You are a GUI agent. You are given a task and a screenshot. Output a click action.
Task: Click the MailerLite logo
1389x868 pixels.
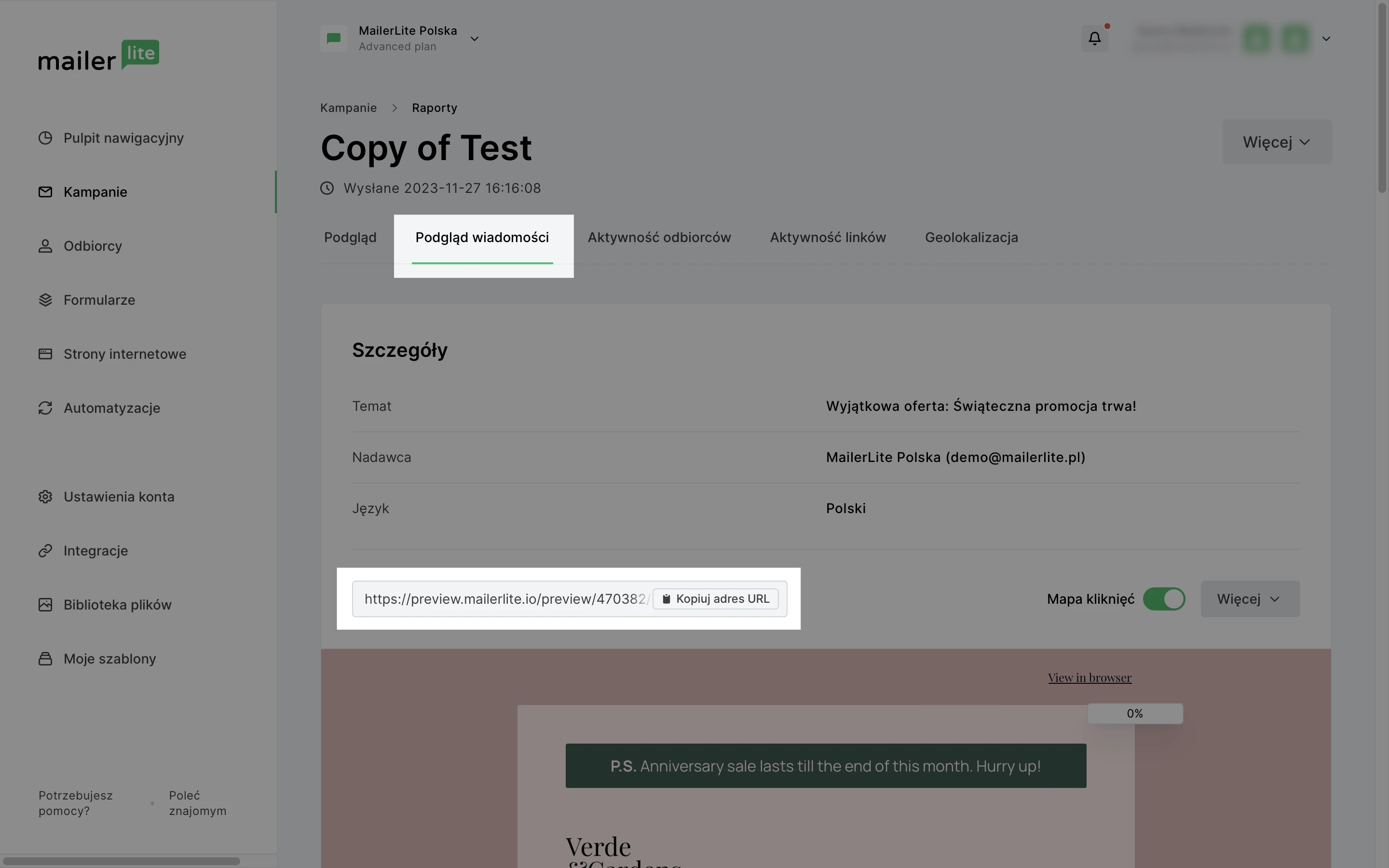[99, 55]
